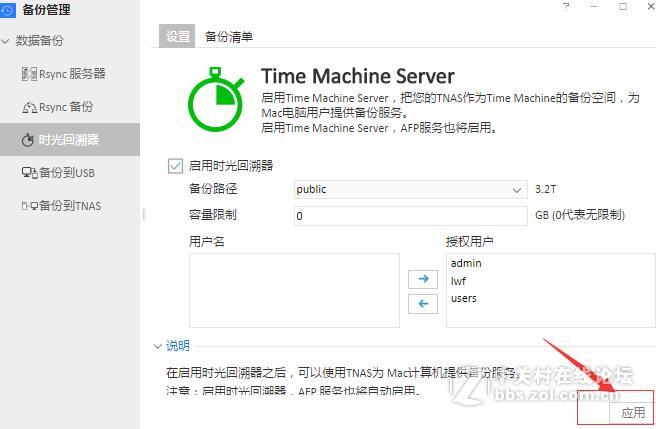Select 时光回溯器 in sidebar
656x429 pixels.
(70, 140)
